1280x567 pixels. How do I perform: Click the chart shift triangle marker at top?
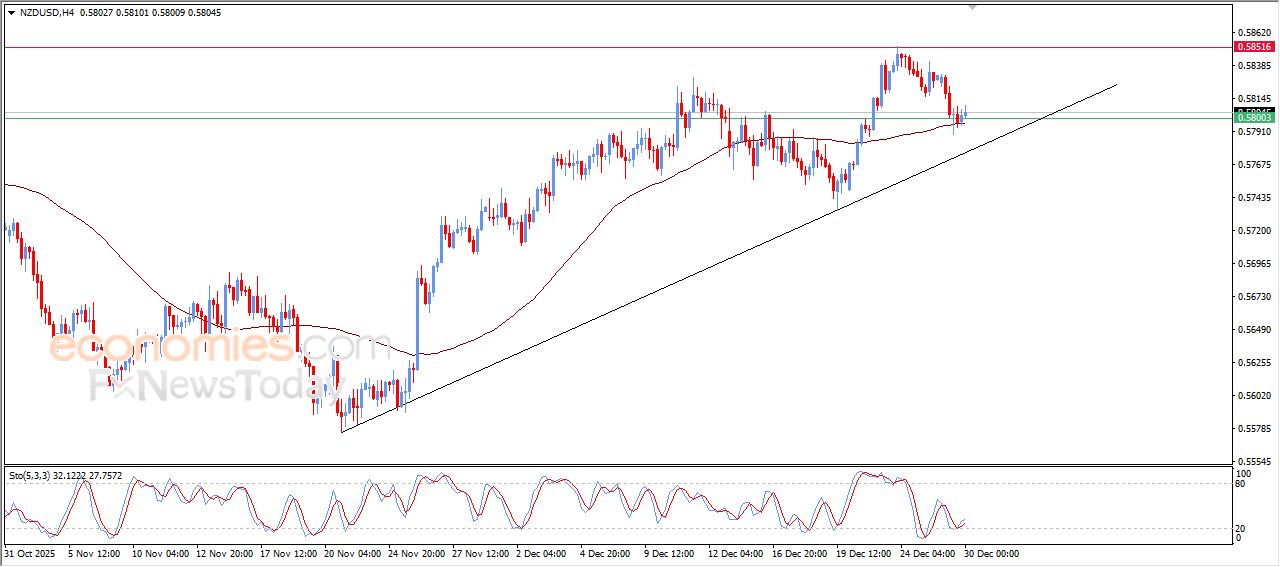pyautogui.click(x=971, y=7)
